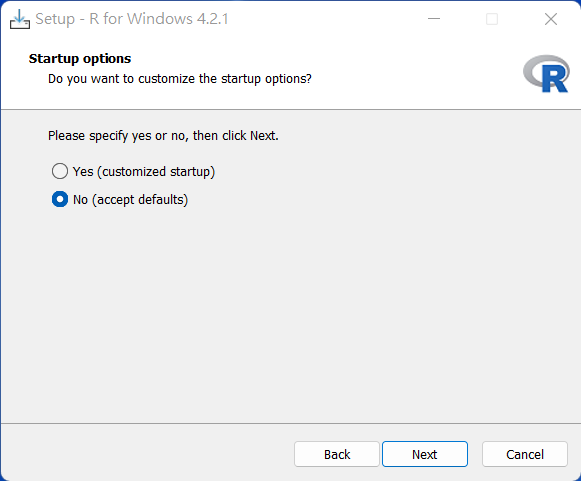Go Back to previous setup page
The height and width of the screenshot is (481, 581).
(x=337, y=454)
